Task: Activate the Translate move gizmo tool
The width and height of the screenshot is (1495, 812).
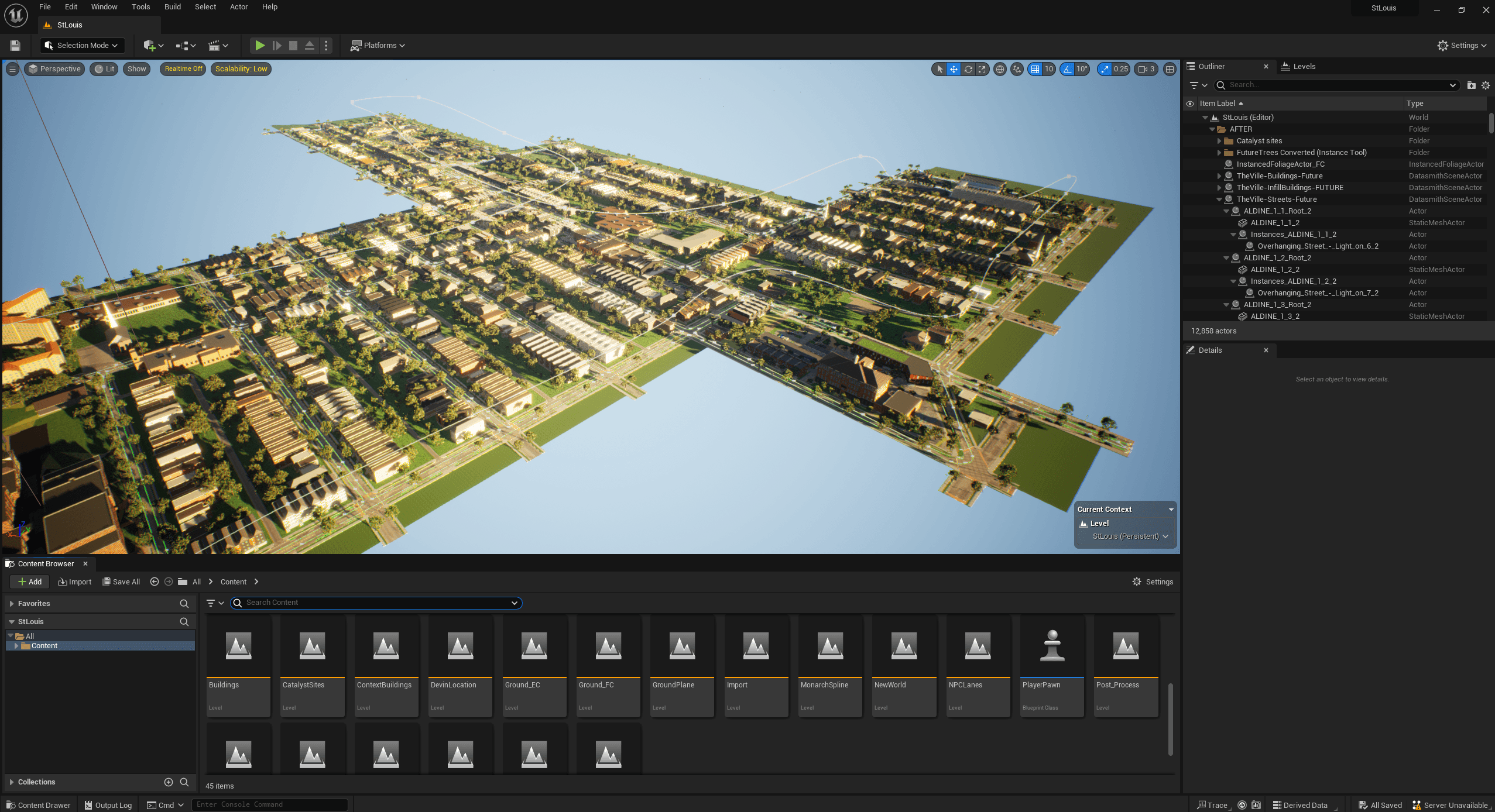Action: 954,69
